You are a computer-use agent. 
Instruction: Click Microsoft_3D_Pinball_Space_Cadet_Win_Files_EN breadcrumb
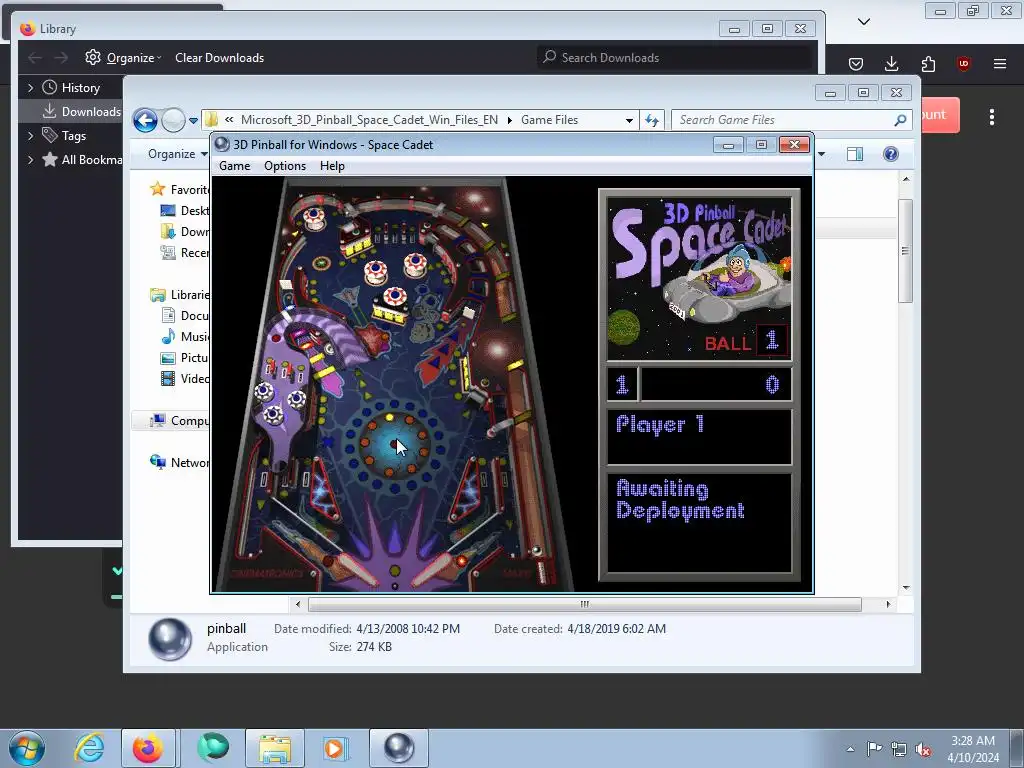point(369,120)
